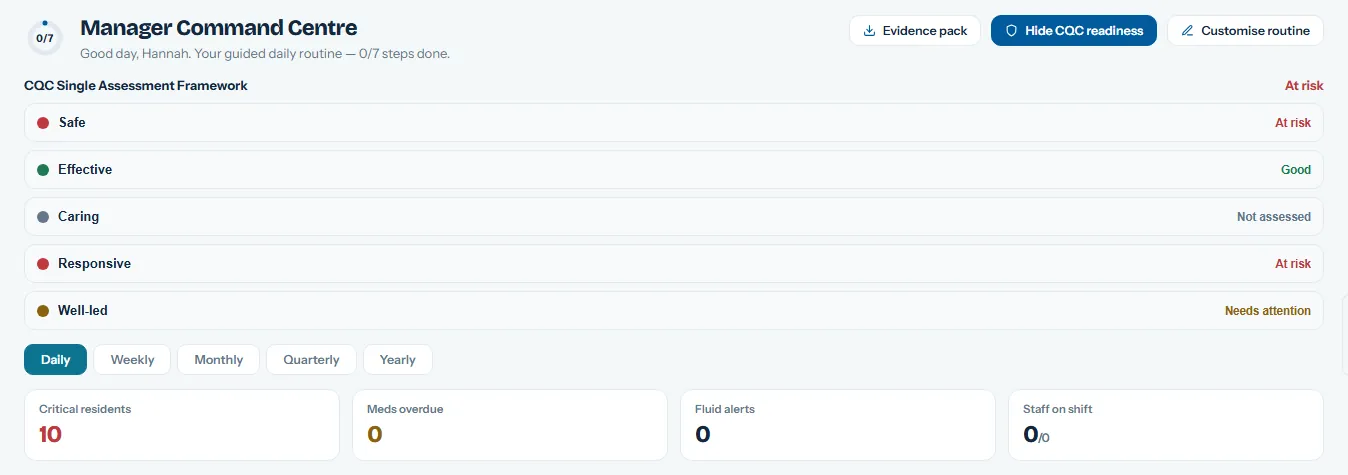This screenshot has height=475, width=1348.
Task: Click the amber dot beside Well-led
Action: 43,311
